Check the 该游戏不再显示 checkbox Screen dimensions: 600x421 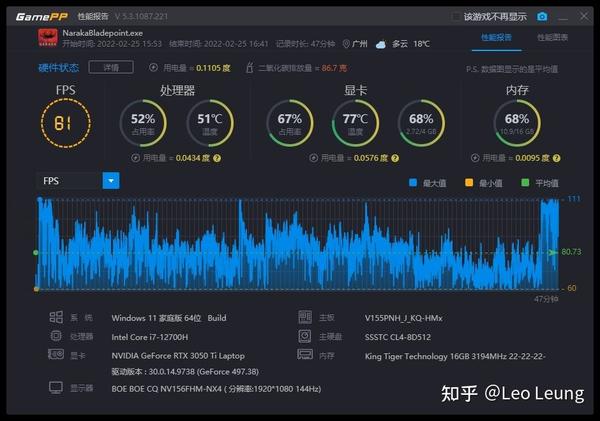point(456,17)
